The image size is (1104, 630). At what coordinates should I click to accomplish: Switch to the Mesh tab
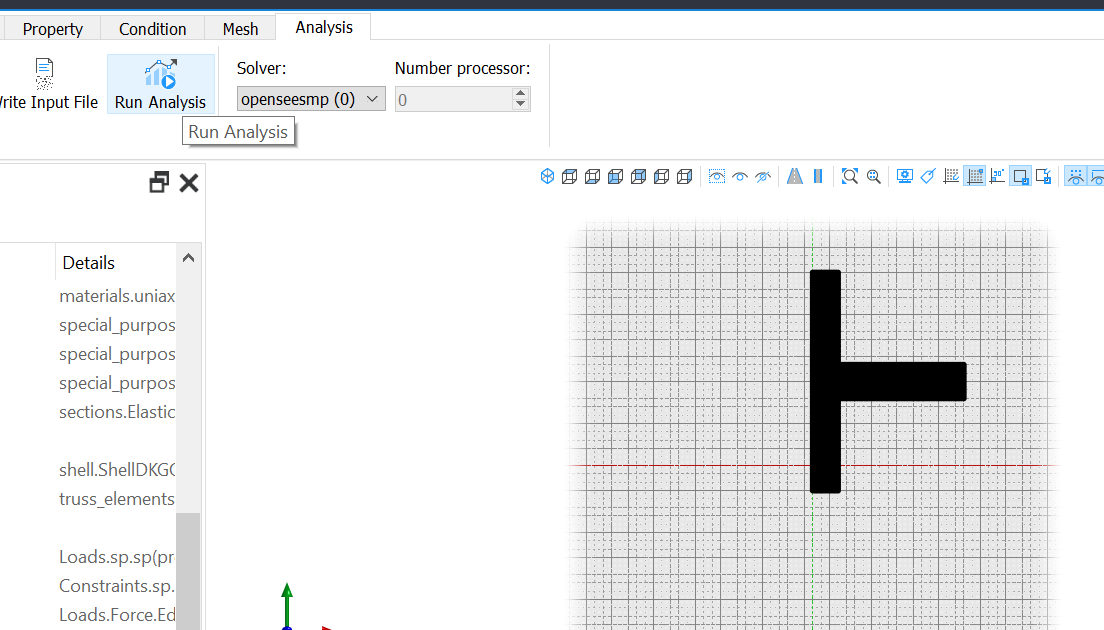(240, 29)
